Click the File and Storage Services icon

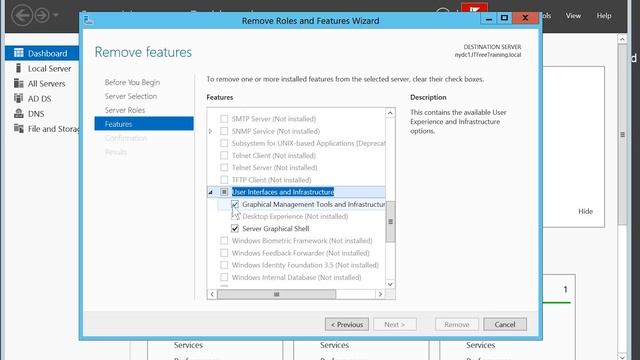coord(19,129)
